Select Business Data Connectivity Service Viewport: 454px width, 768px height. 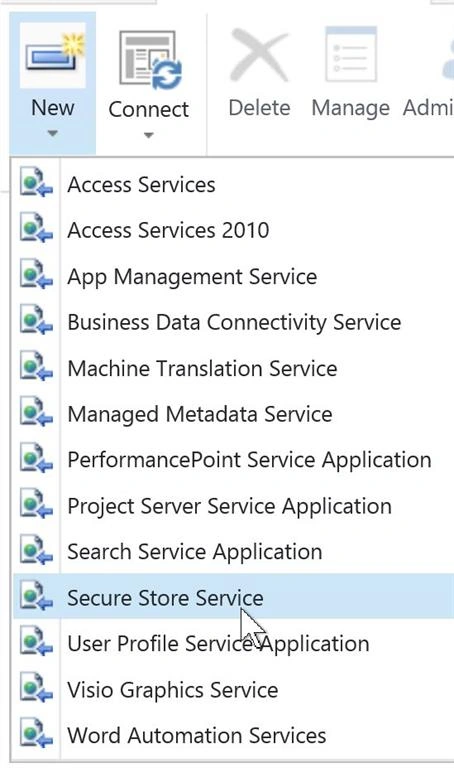click(x=233, y=322)
